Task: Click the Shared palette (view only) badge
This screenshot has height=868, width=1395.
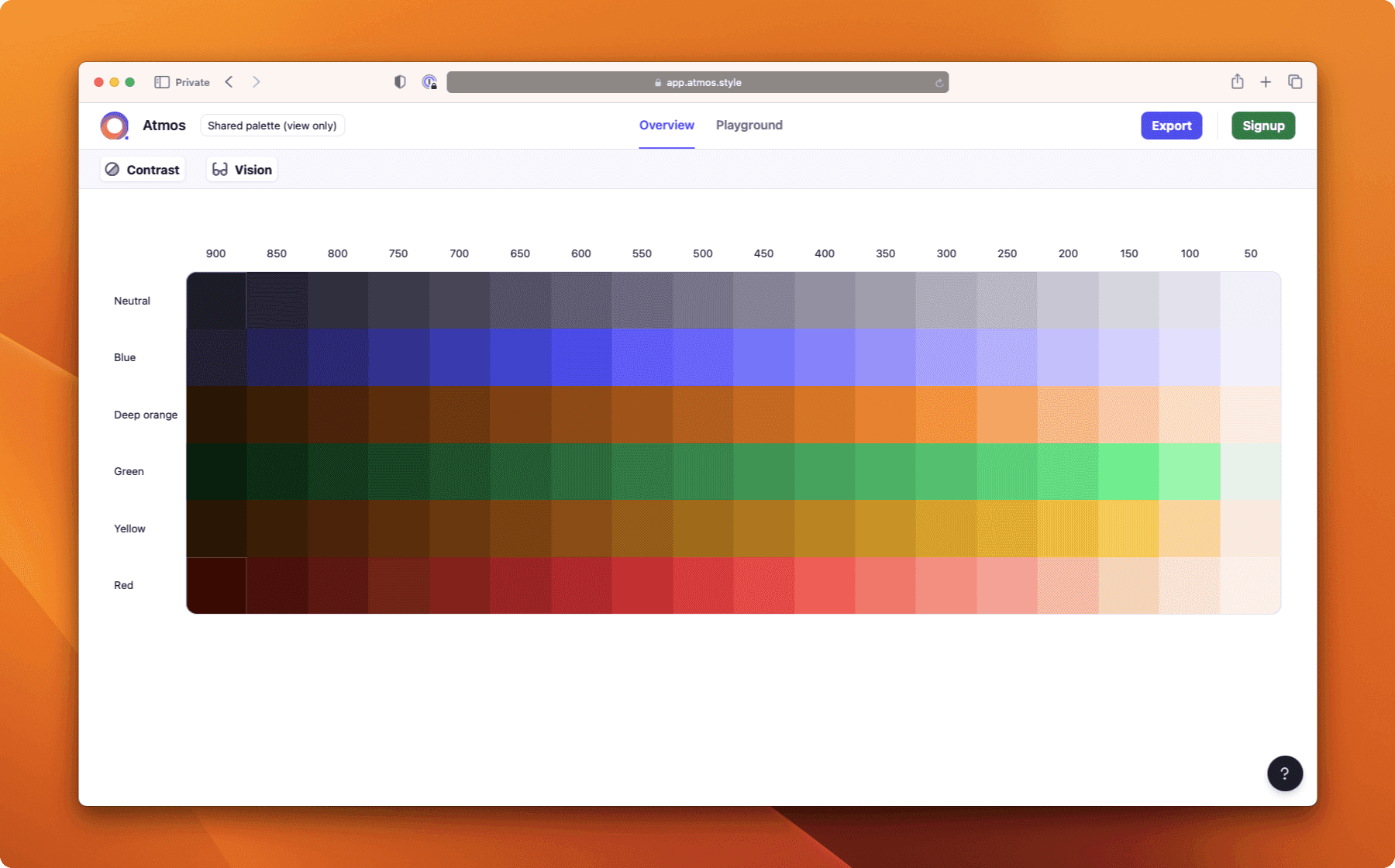Action: [272, 125]
